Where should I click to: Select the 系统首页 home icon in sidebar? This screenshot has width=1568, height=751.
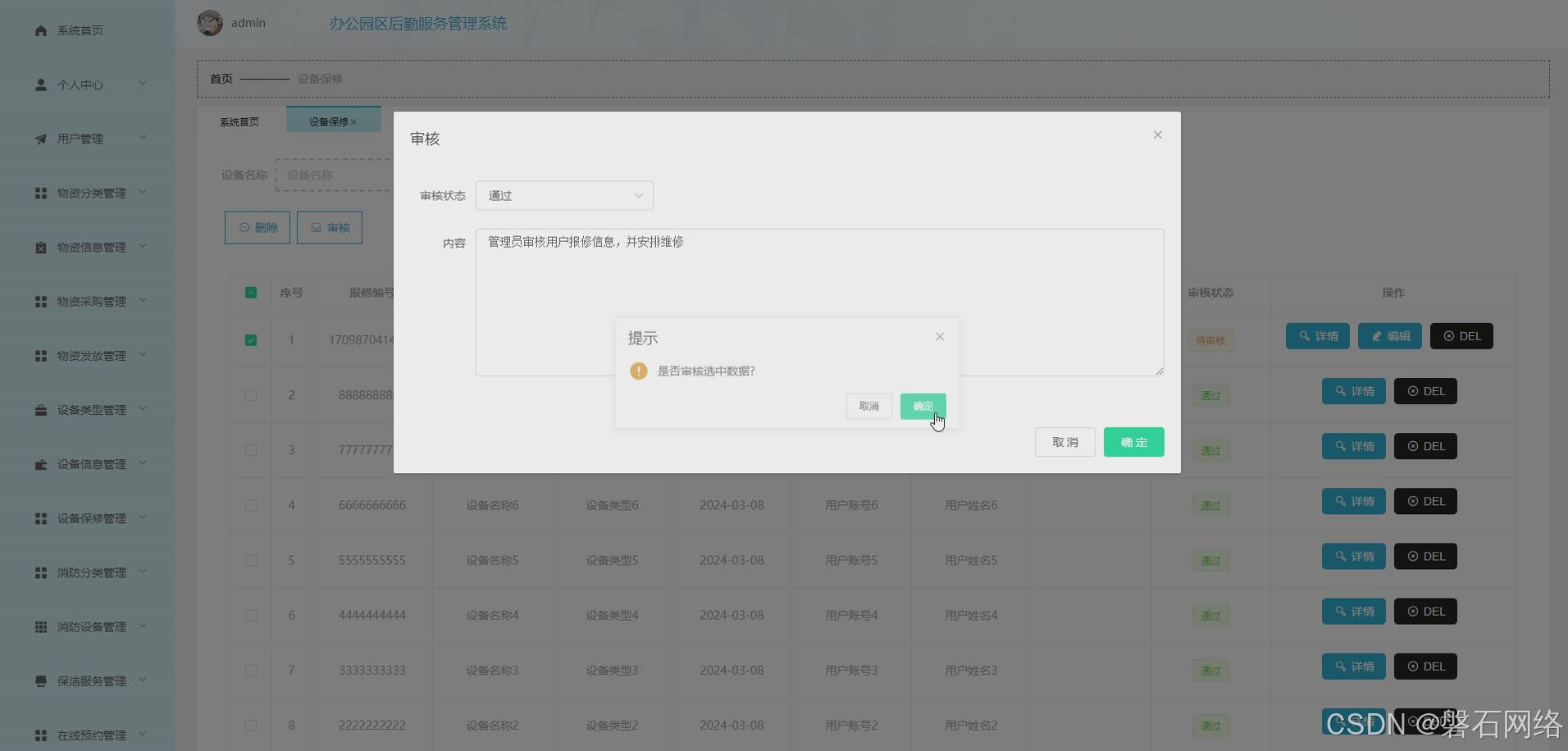(40, 30)
